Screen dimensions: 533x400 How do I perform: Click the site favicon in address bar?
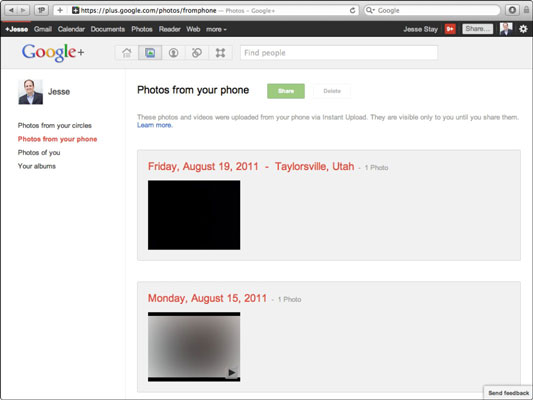(x=75, y=10)
